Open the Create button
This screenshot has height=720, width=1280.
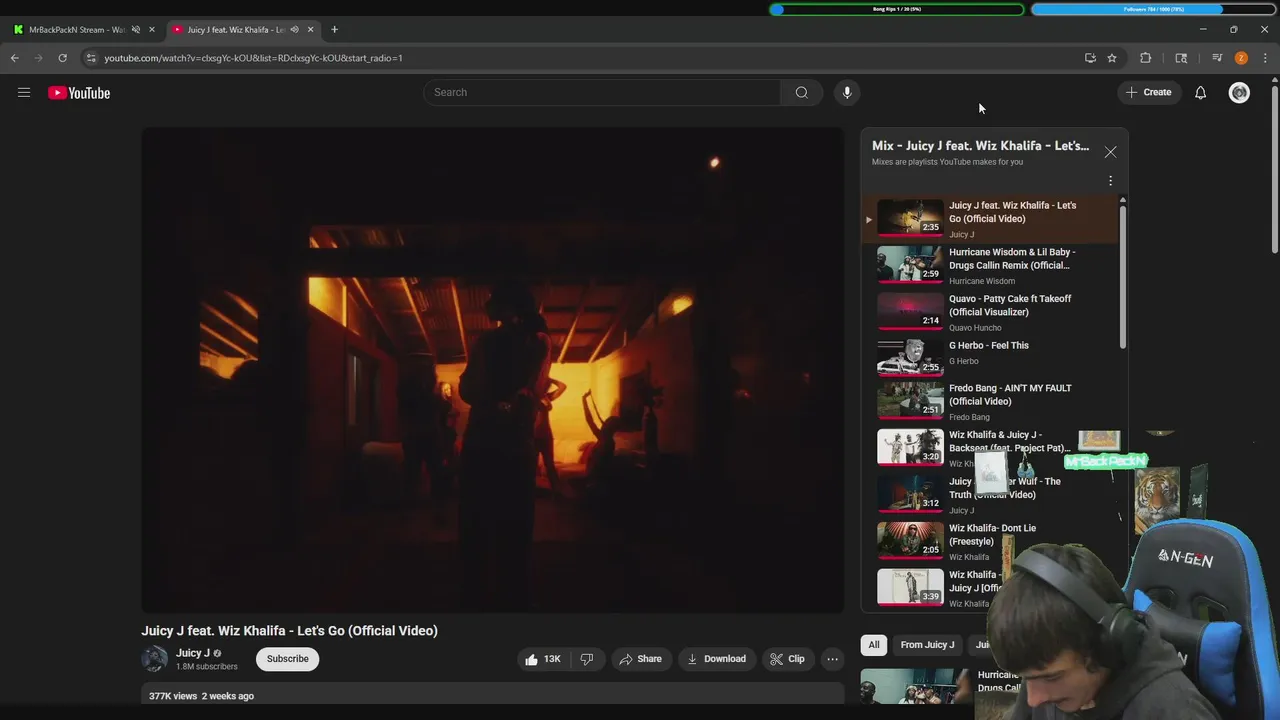point(1148,93)
